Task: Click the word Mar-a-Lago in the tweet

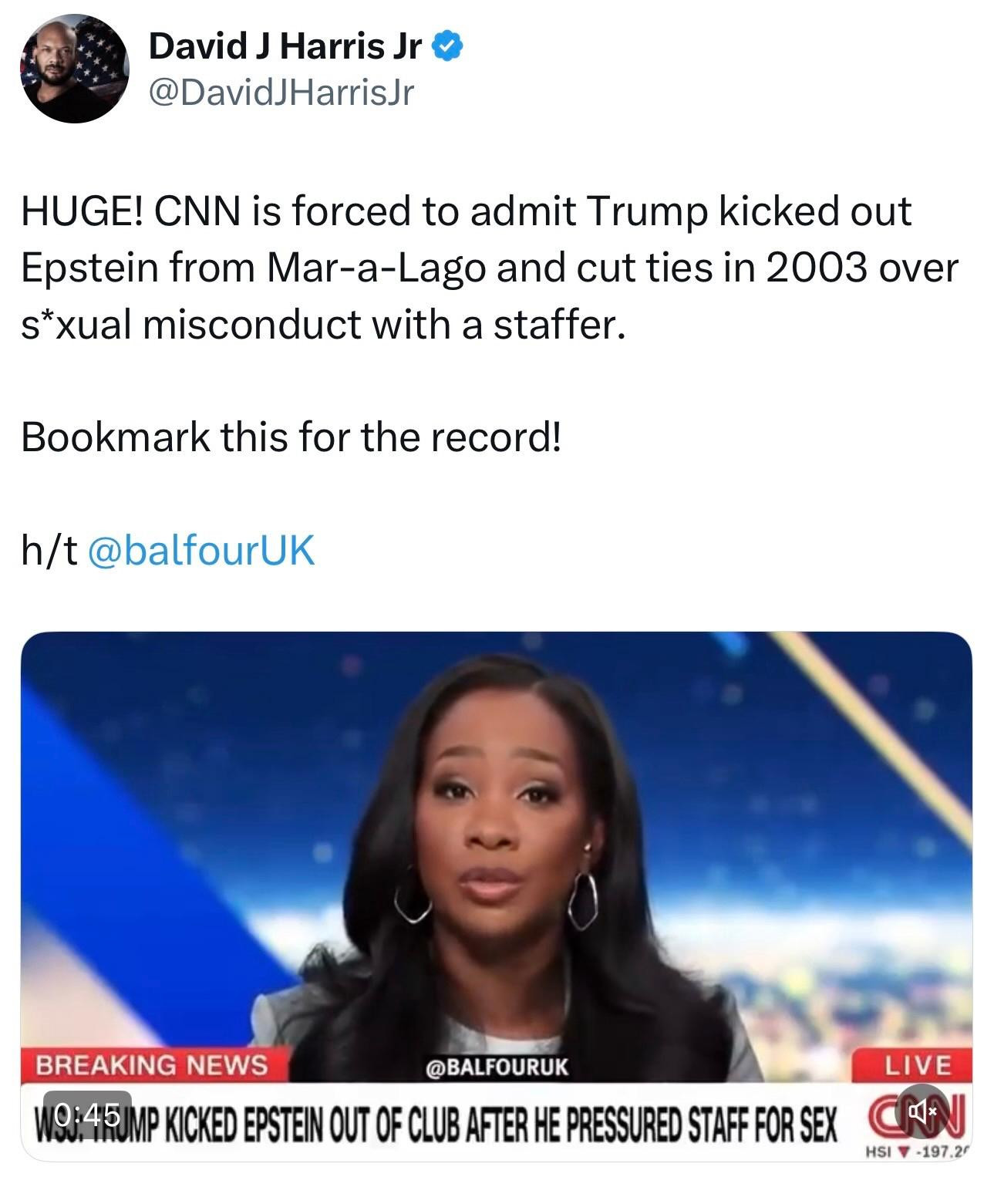Action: point(376,268)
